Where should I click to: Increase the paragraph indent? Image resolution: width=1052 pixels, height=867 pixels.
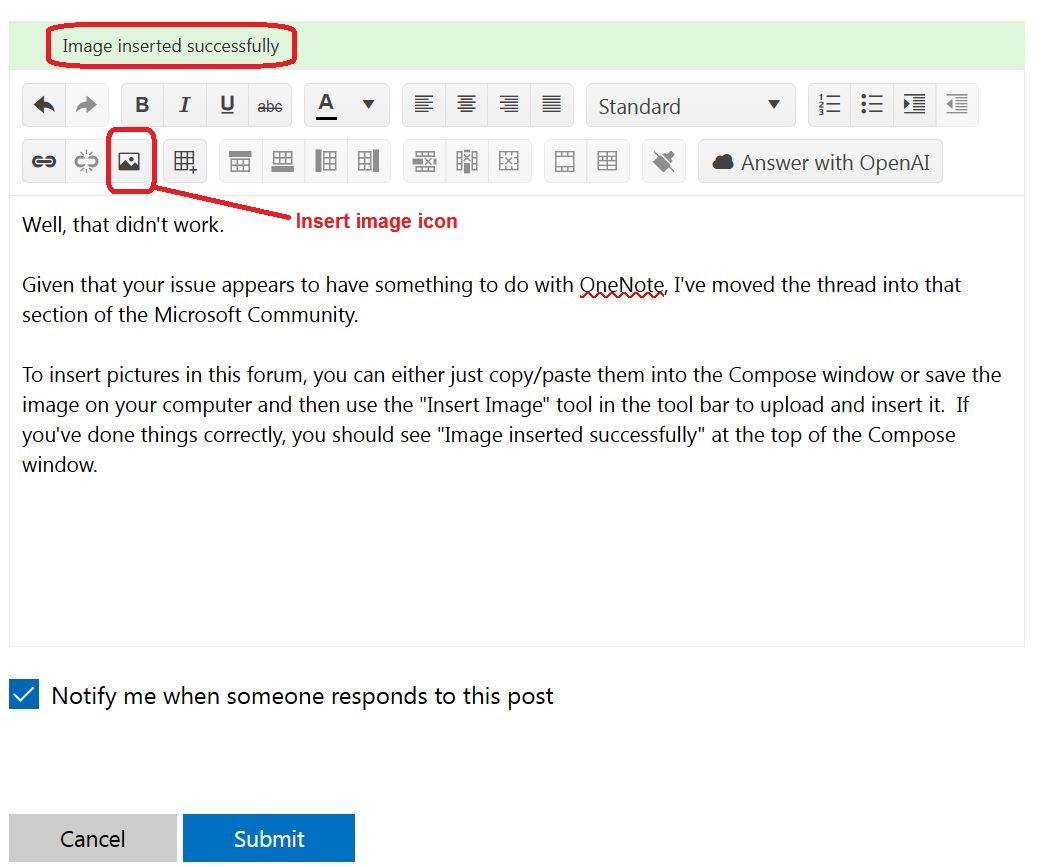914,105
